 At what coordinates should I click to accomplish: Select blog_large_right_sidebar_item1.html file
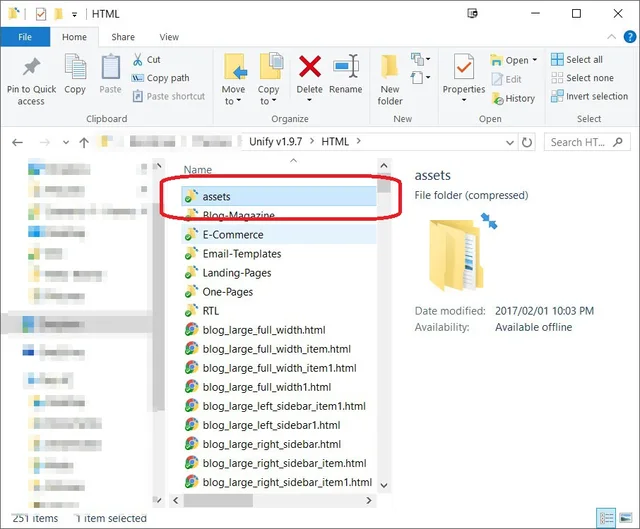pos(279,482)
